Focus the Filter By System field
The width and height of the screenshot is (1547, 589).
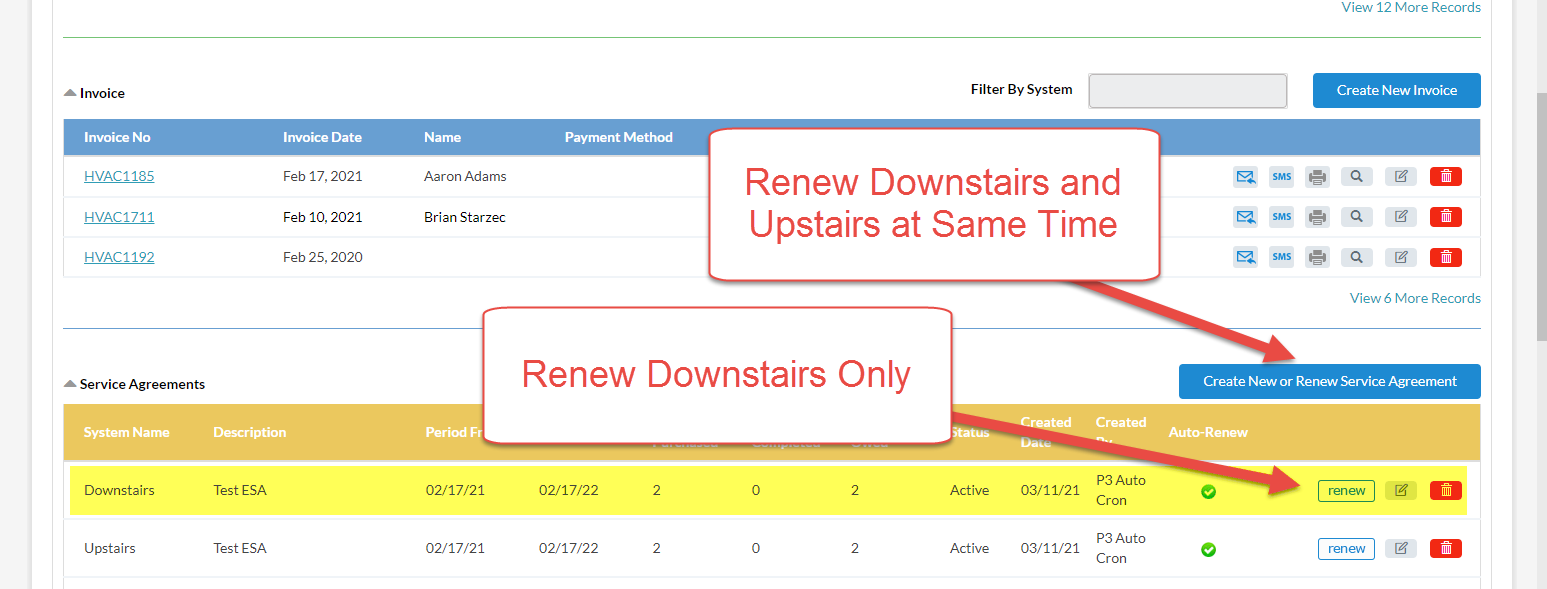[1187, 90]
